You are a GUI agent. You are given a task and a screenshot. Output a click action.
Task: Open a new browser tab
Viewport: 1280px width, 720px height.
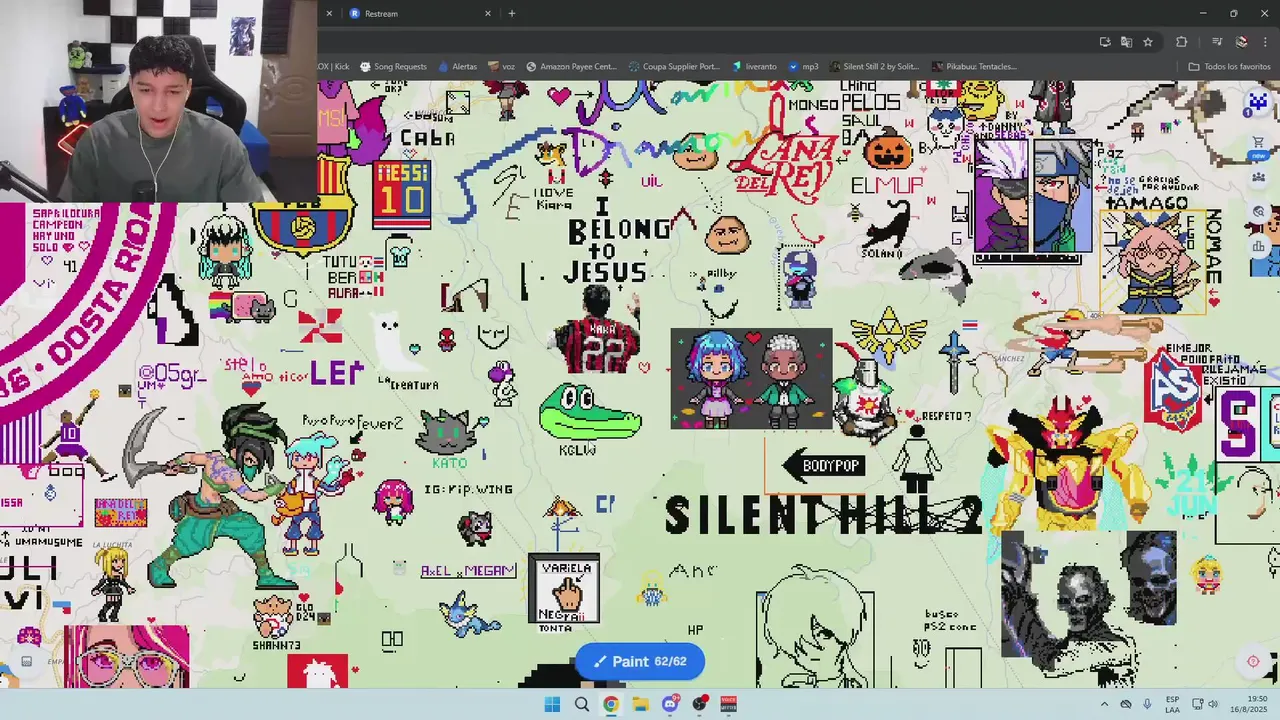pyautogui.click(x=512, y=13)
